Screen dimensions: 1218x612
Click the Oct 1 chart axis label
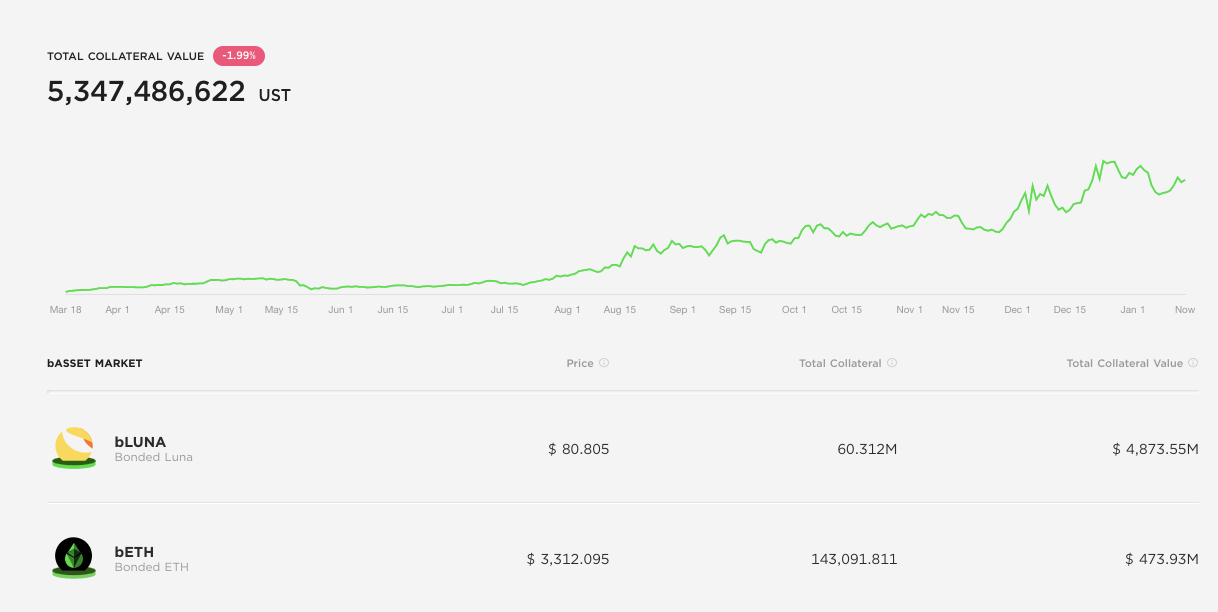point(794,310)
